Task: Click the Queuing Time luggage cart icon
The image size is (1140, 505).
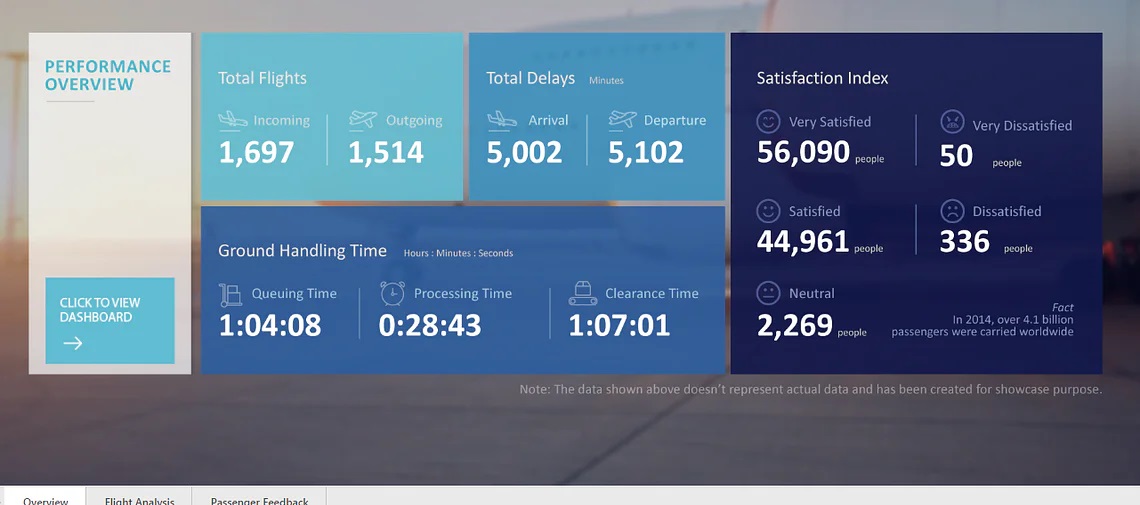Action: coord(230,294)
